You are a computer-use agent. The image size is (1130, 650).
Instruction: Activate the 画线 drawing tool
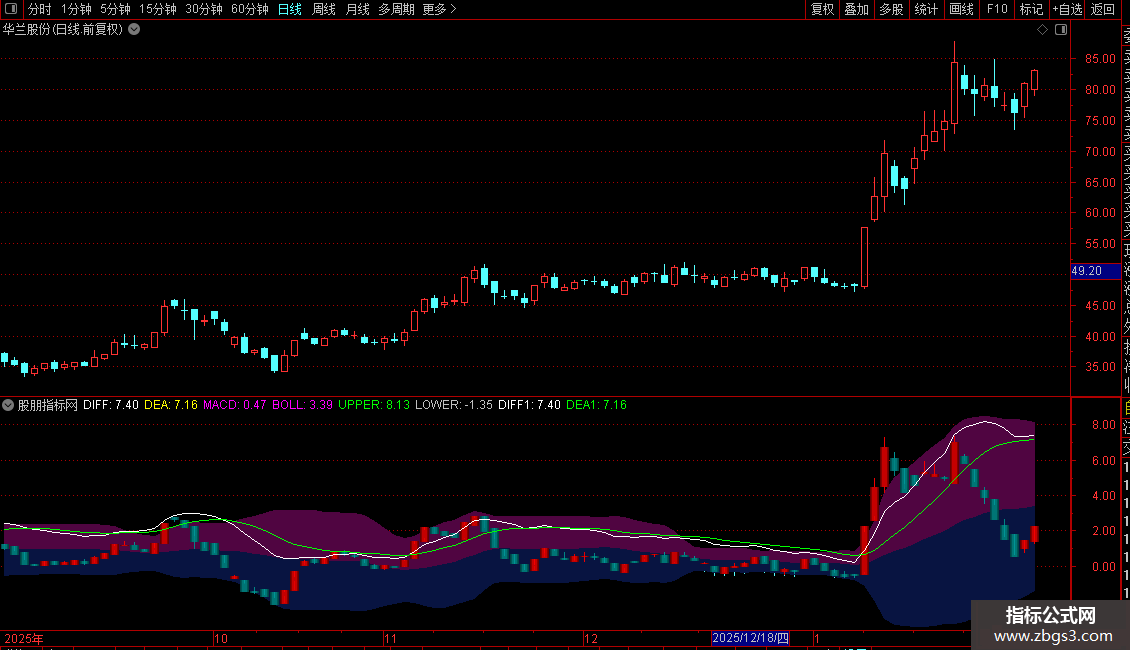pos(961,9)
